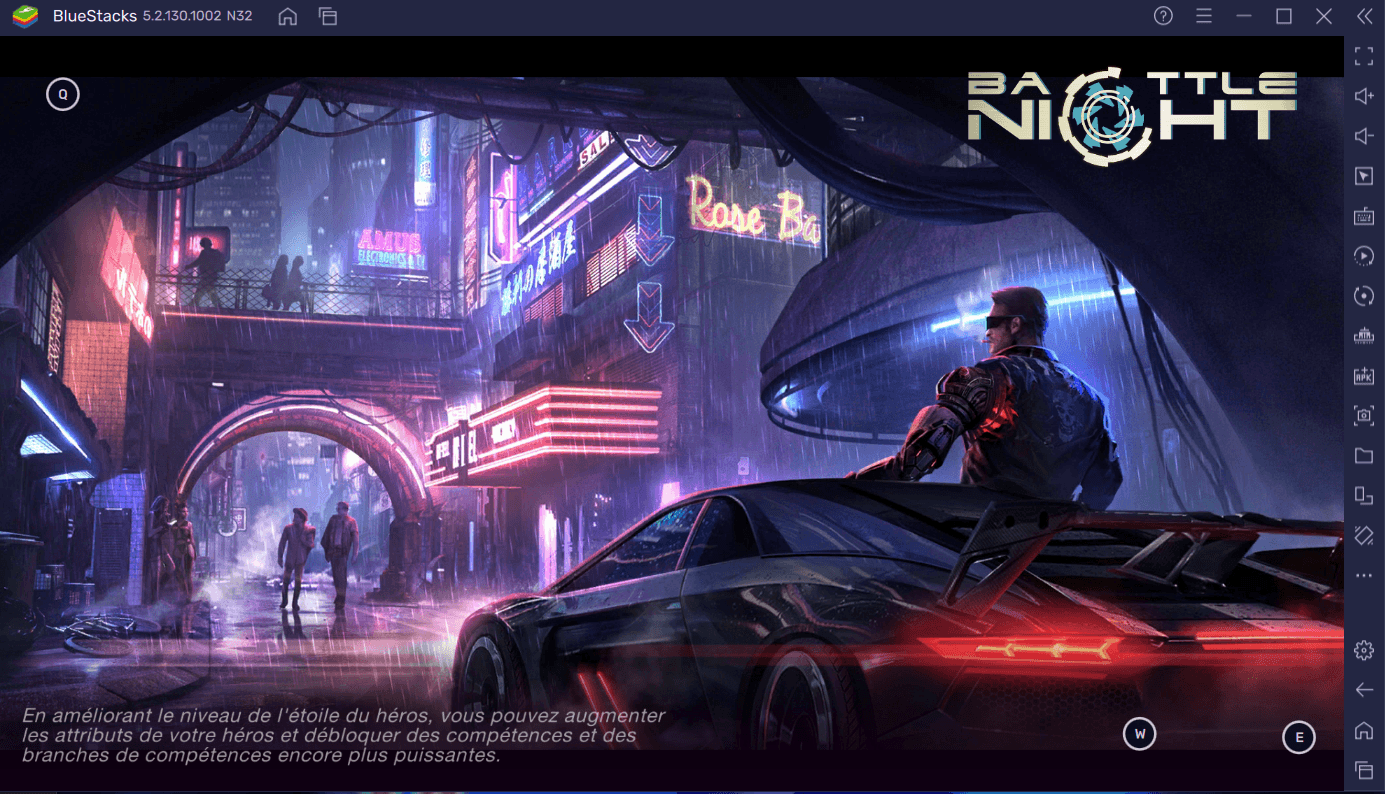
Task: Open the hamburger menu in title bar
Action: click(x=1204, y=16)
